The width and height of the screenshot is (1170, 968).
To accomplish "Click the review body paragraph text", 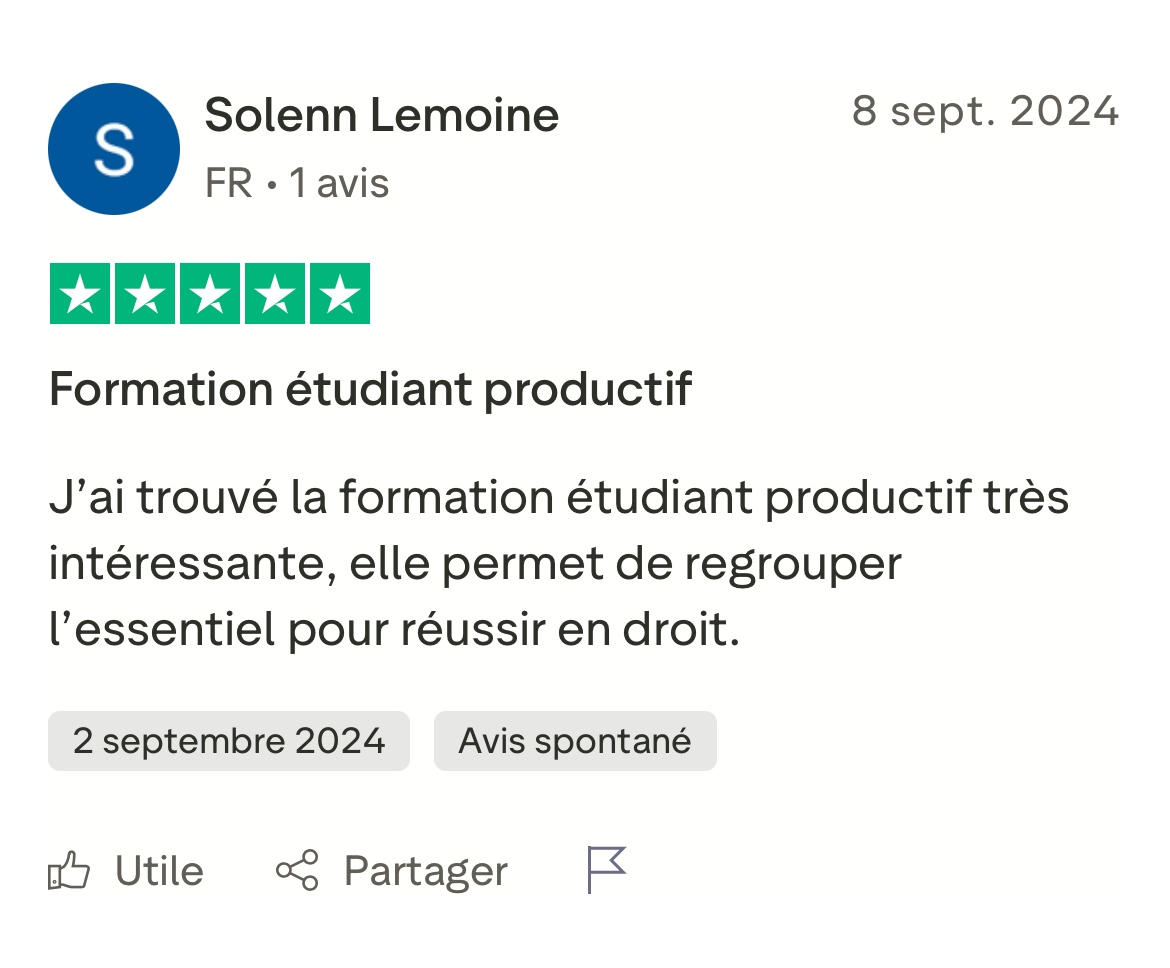I will [559, 563].
